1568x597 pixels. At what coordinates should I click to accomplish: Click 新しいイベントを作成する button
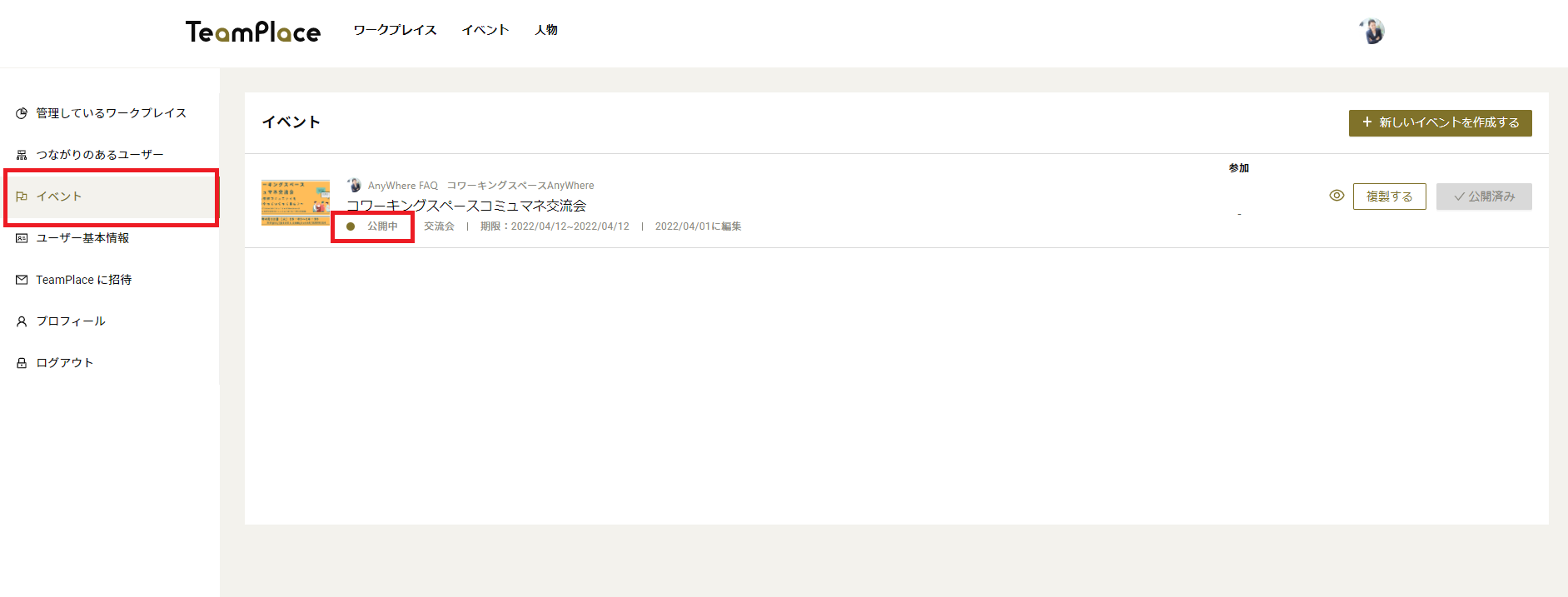pos(1440,122)
